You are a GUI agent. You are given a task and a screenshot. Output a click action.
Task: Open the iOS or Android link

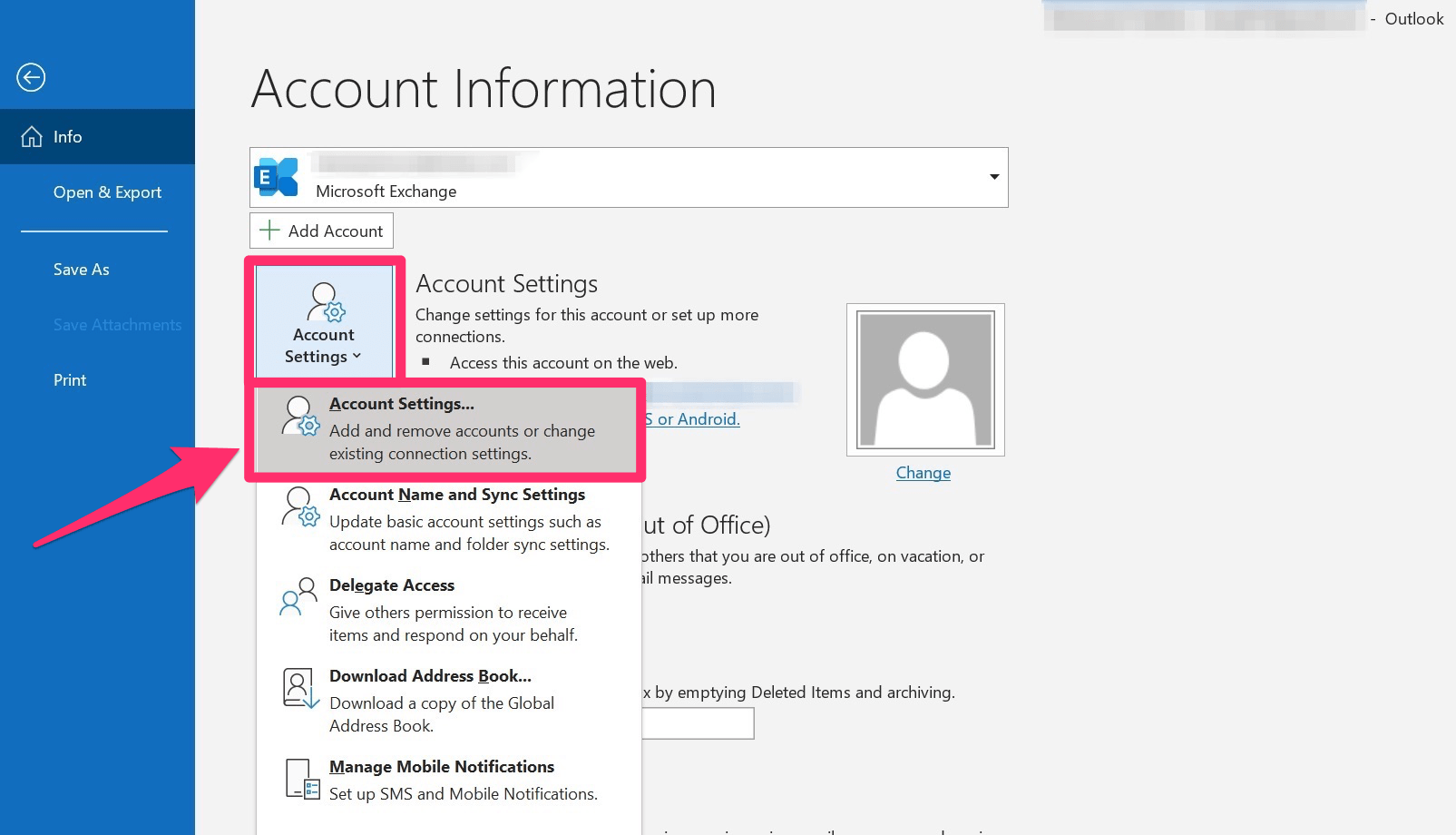tap(691, 419)
